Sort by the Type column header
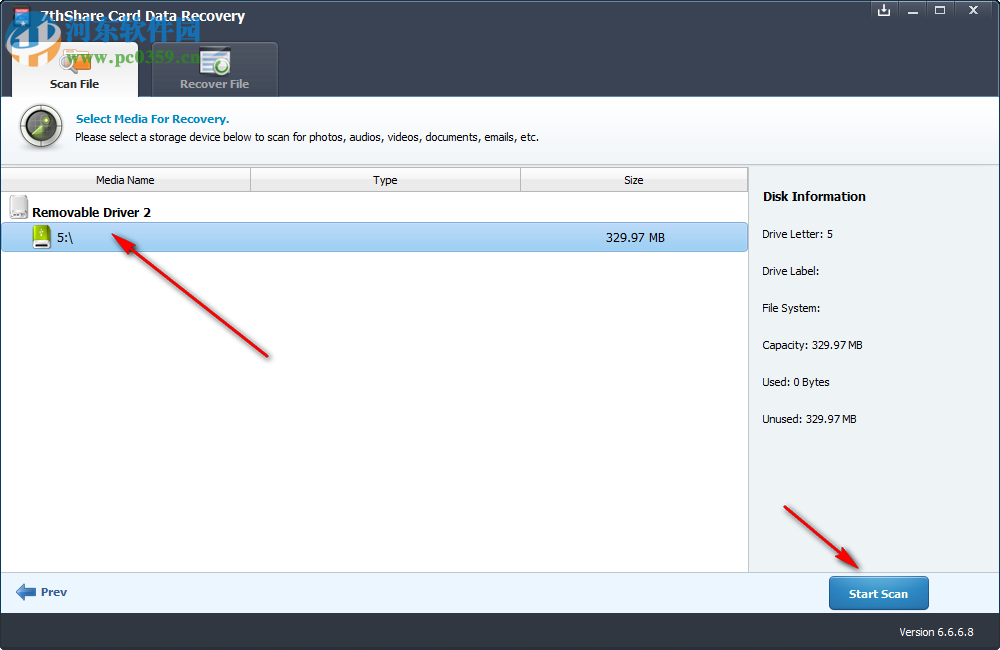Image resolution: width=1000 pixels, height=650 pixels. pyautogui.click(x=385, y=180)
